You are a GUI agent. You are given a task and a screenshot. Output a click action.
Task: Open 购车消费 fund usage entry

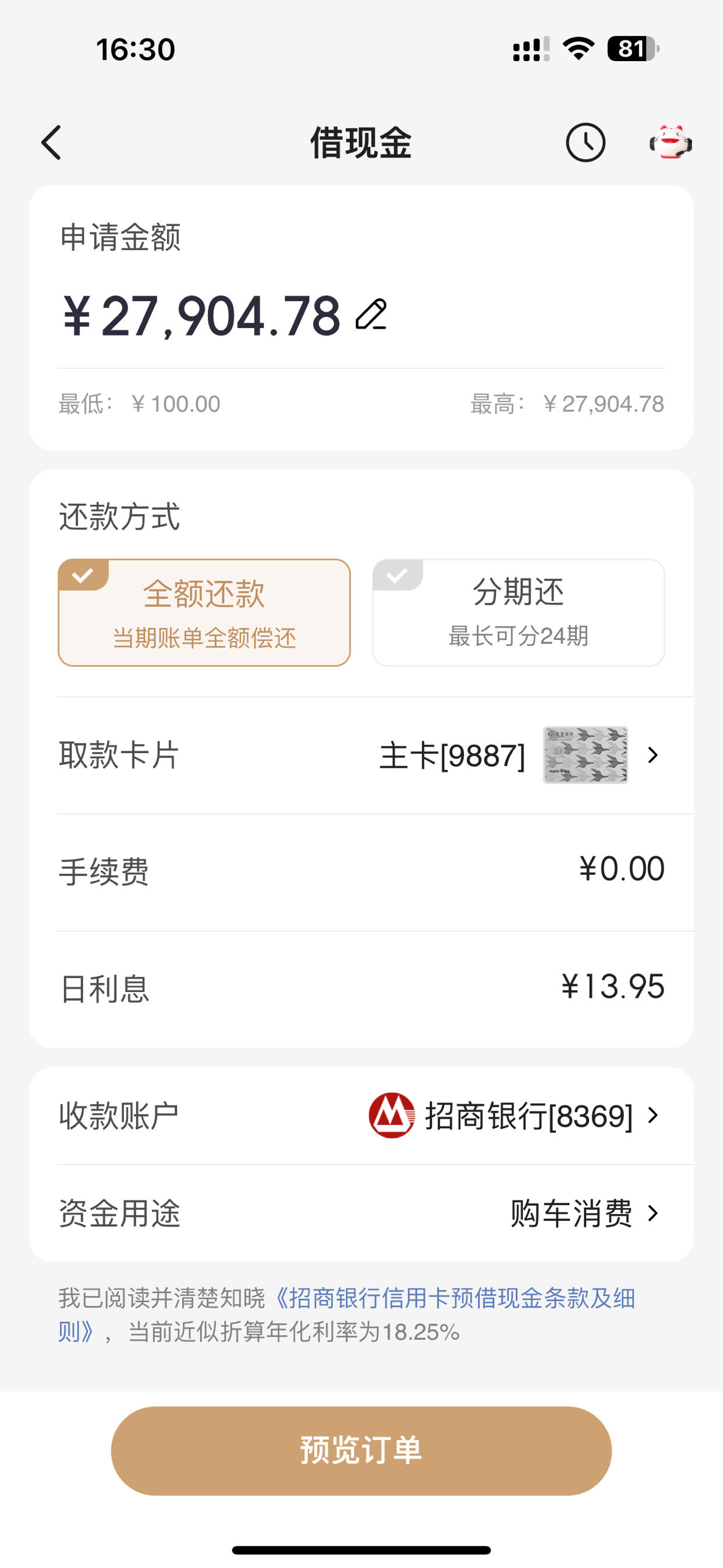tap(571, 1213)
